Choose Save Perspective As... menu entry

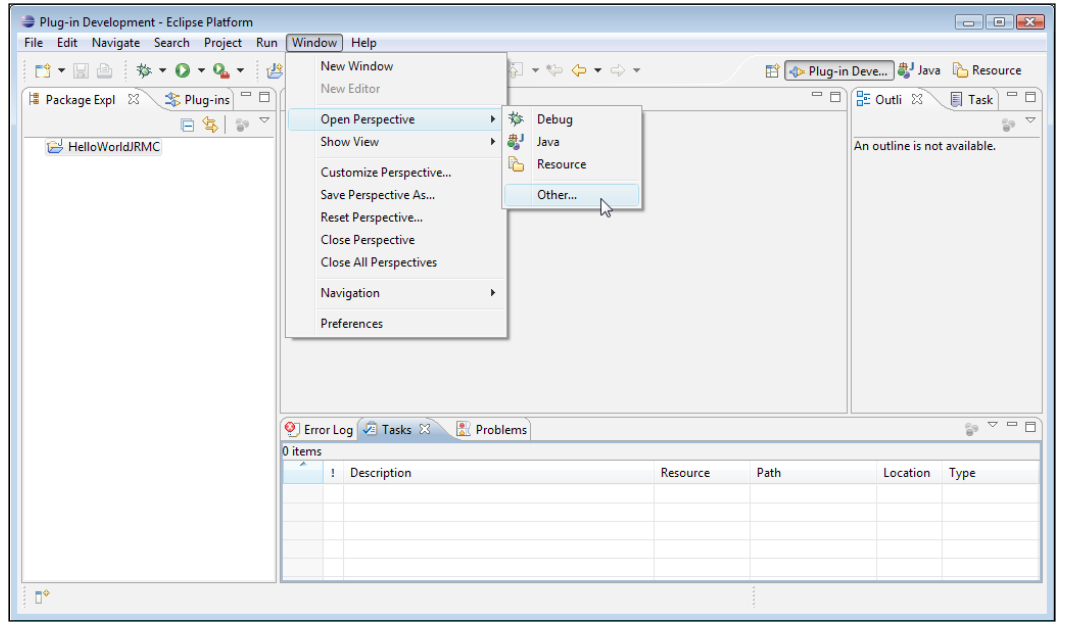[x=397, y=195]
